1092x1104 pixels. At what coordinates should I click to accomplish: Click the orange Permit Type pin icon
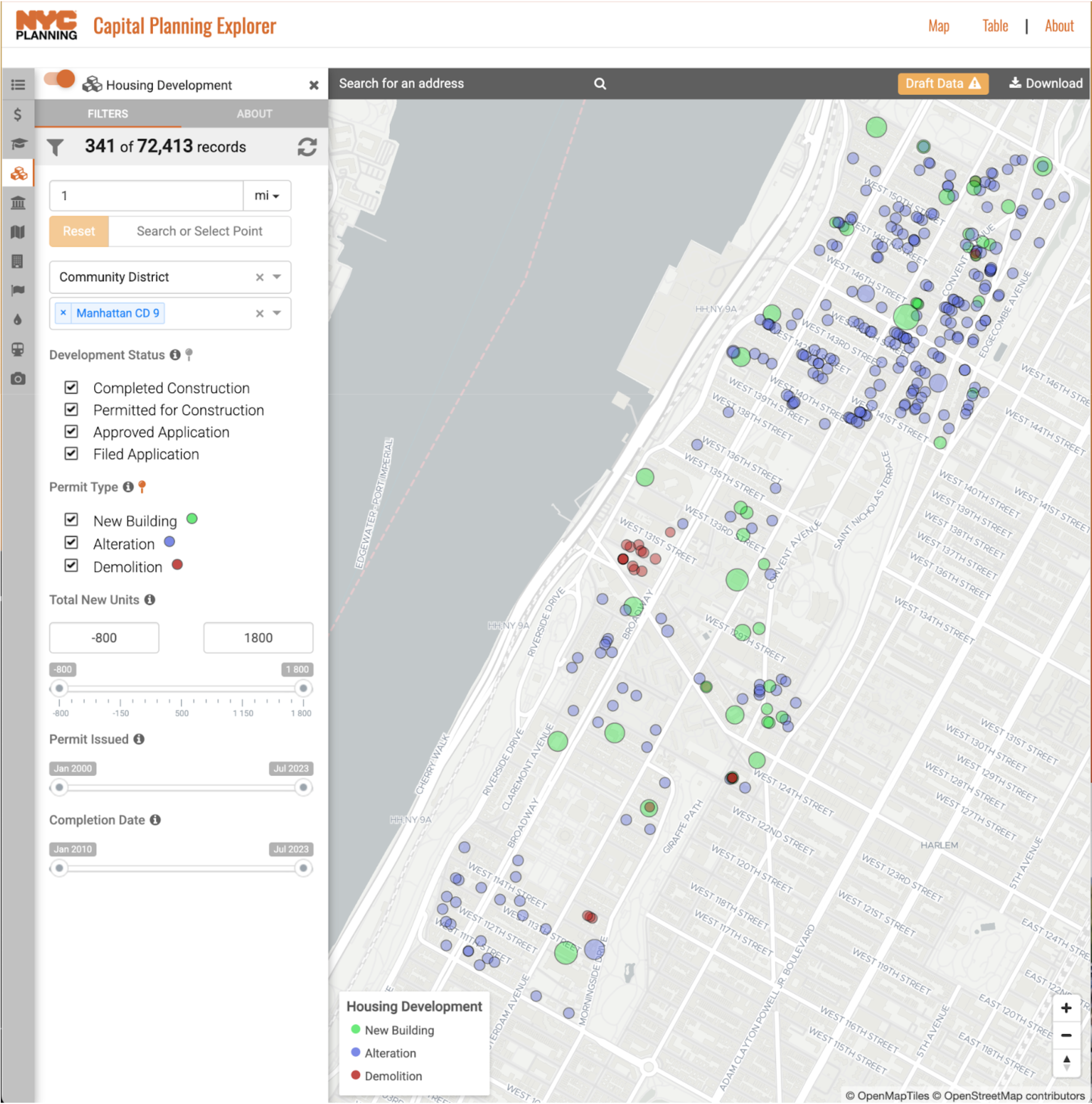click(142, 487)
